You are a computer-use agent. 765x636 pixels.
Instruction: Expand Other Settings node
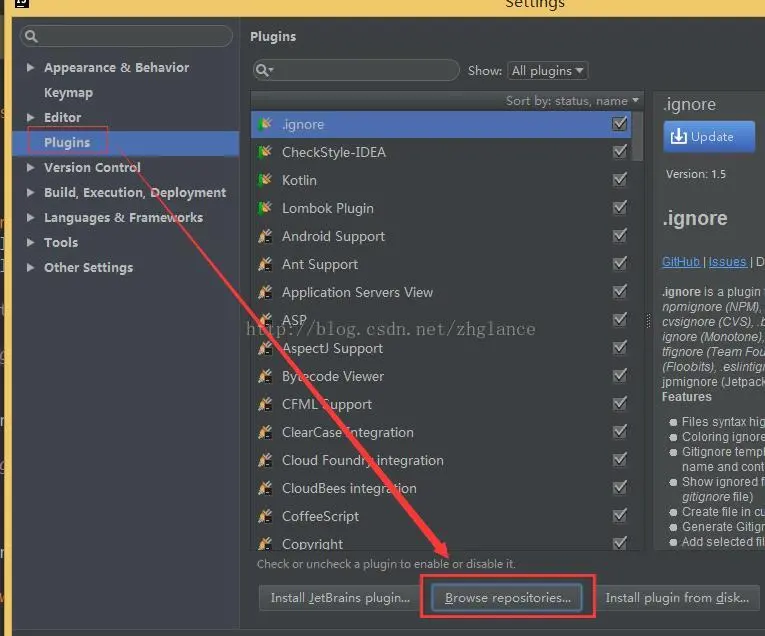pos(30,267)
